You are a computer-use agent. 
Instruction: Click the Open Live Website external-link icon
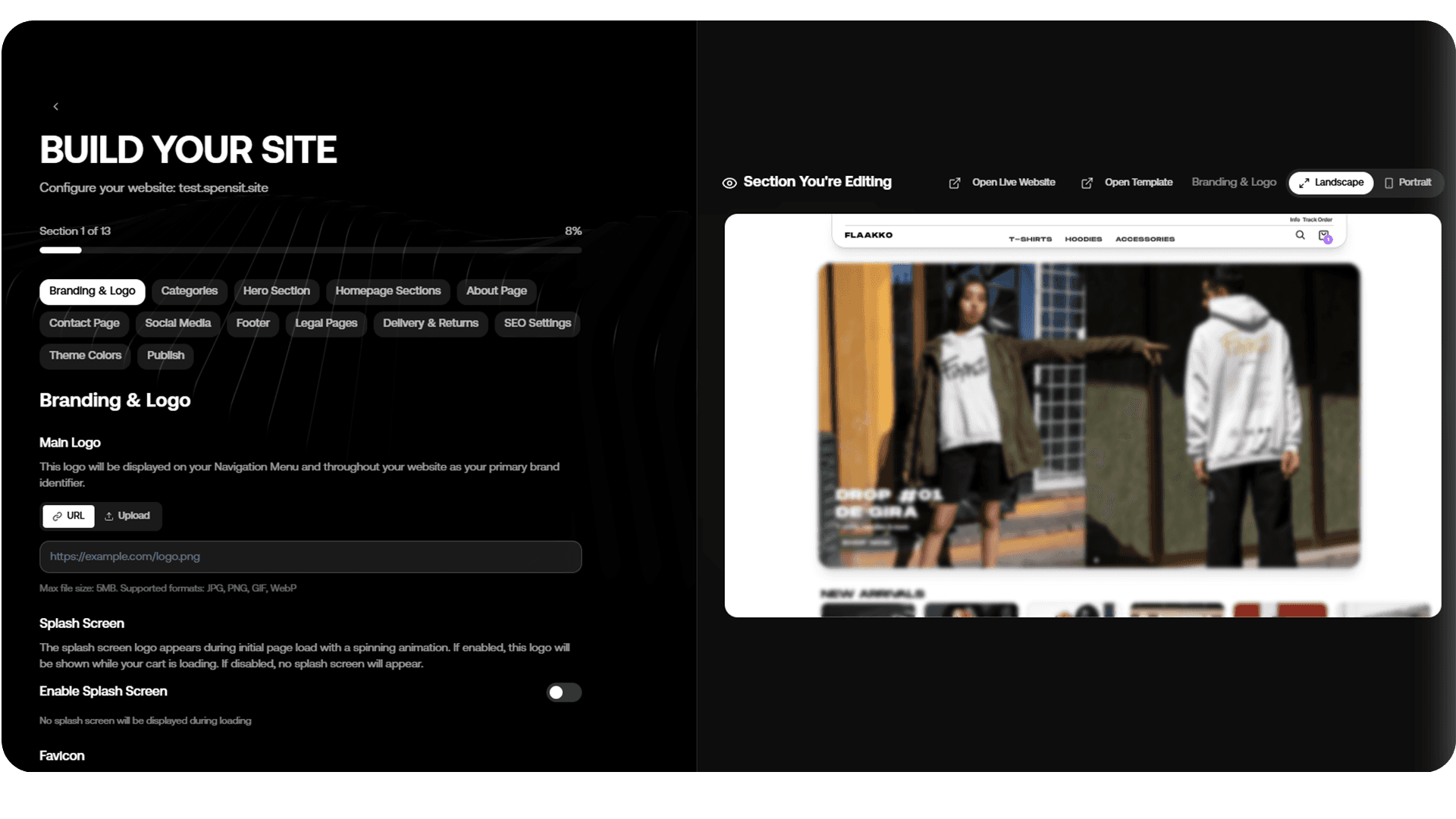[x=955, y=183]
